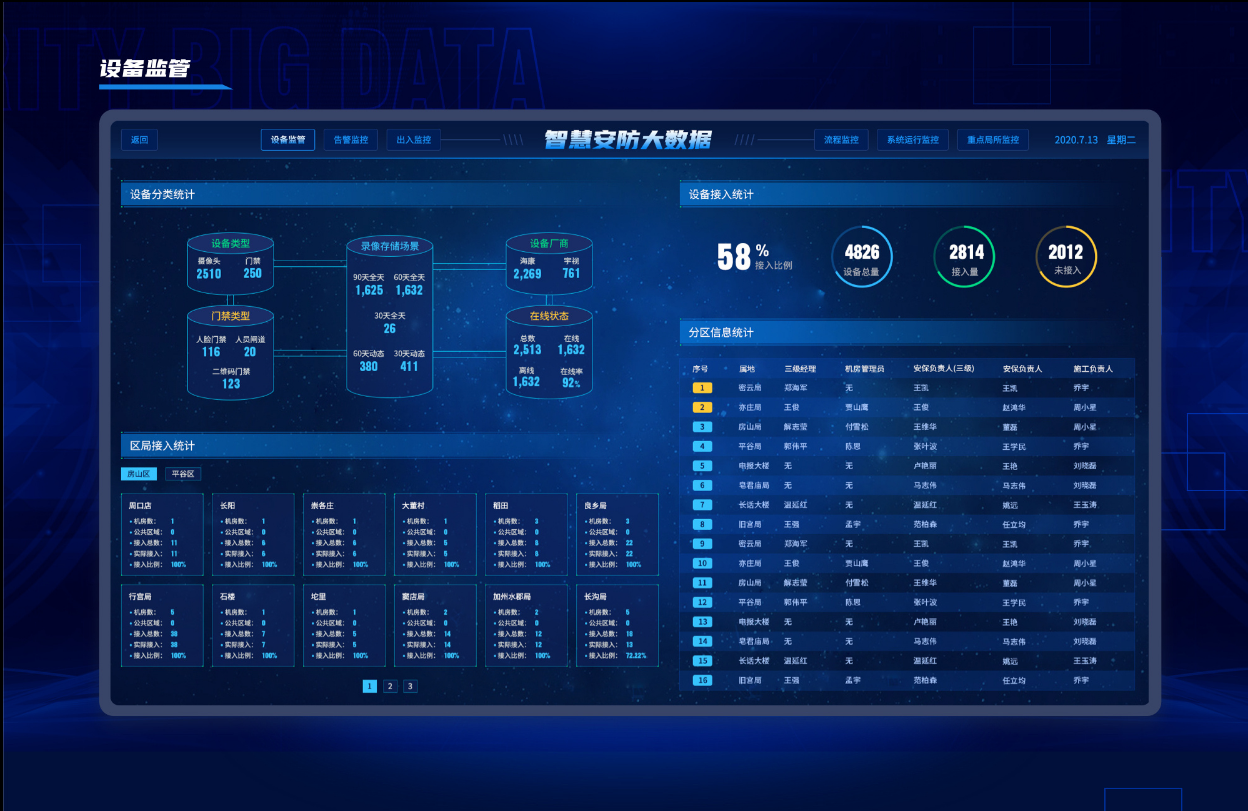Click 贾山鹰 in table row 10
Screen dimensions: 1248x811
coord(856,563)
